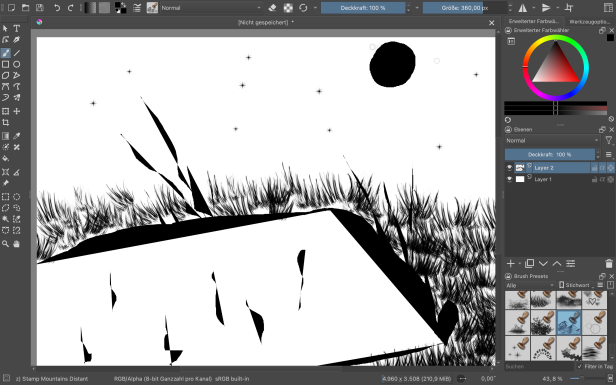
Task: Select the '[Nicht gespeichert]' document tab
Action: click(x=266, y=23)
